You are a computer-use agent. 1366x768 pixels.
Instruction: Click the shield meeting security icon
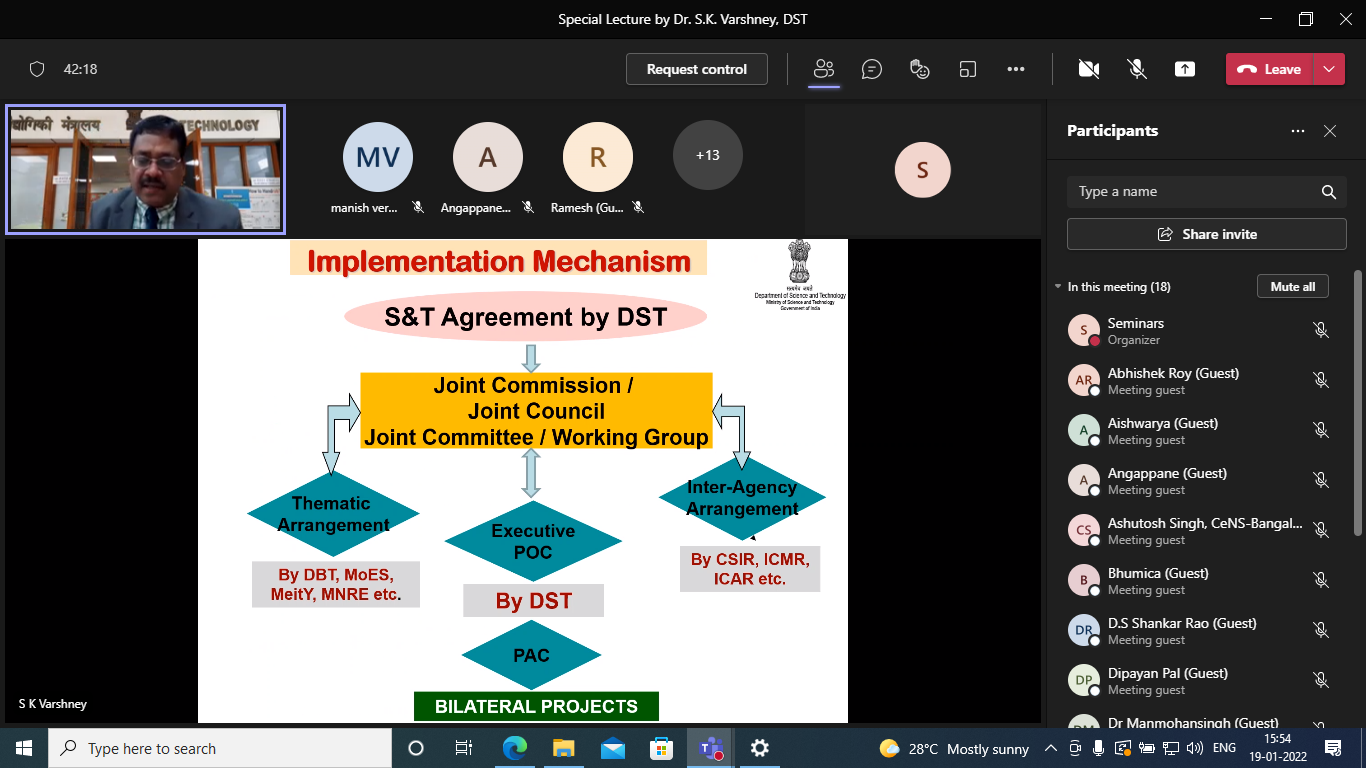pyautogui.click(x=37, y=69)
